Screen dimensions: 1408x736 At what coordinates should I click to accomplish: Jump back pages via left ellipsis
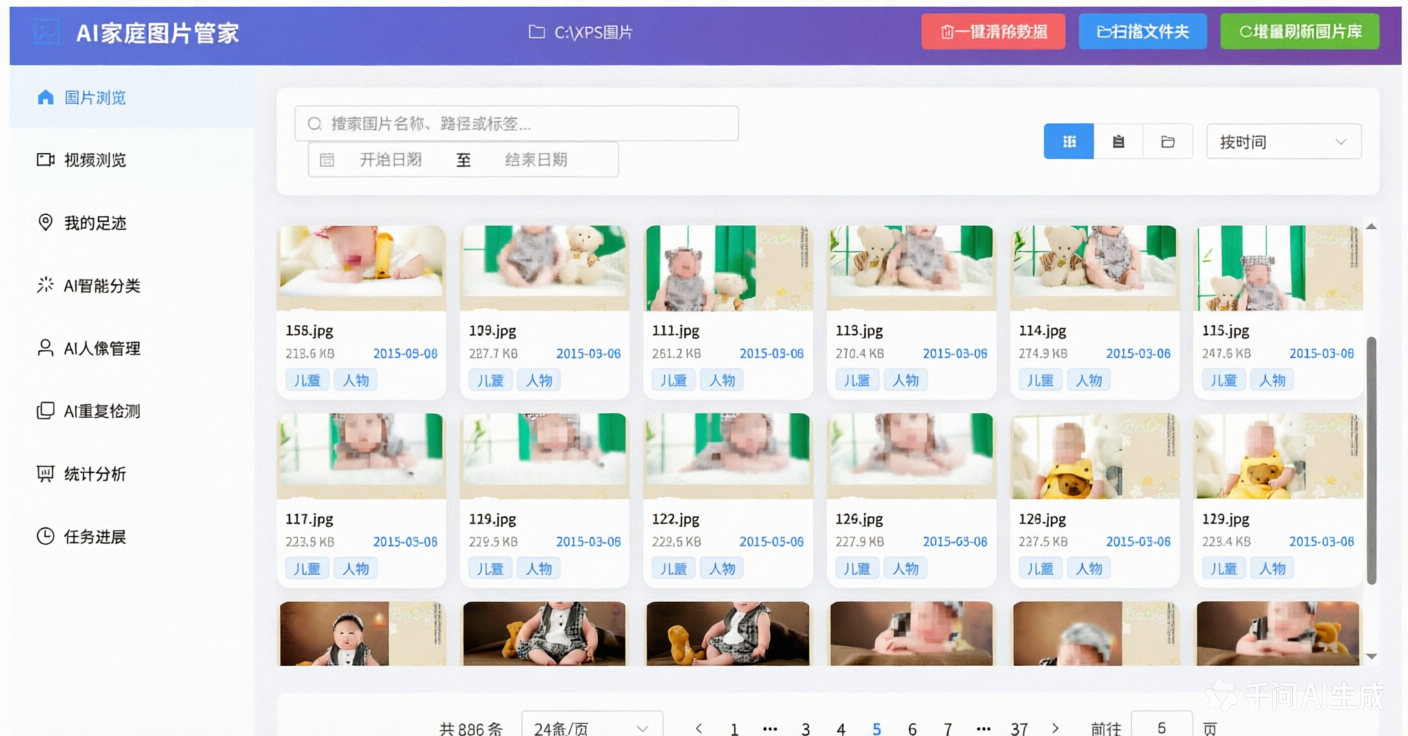[770, 729]
